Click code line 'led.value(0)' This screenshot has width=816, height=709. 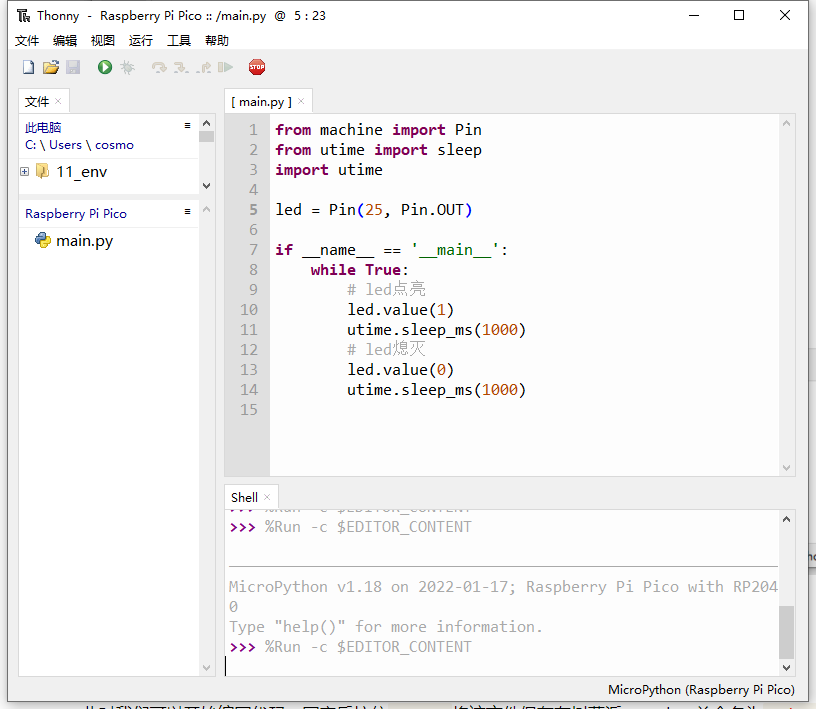pyautogui.click(x=400, y=370)
